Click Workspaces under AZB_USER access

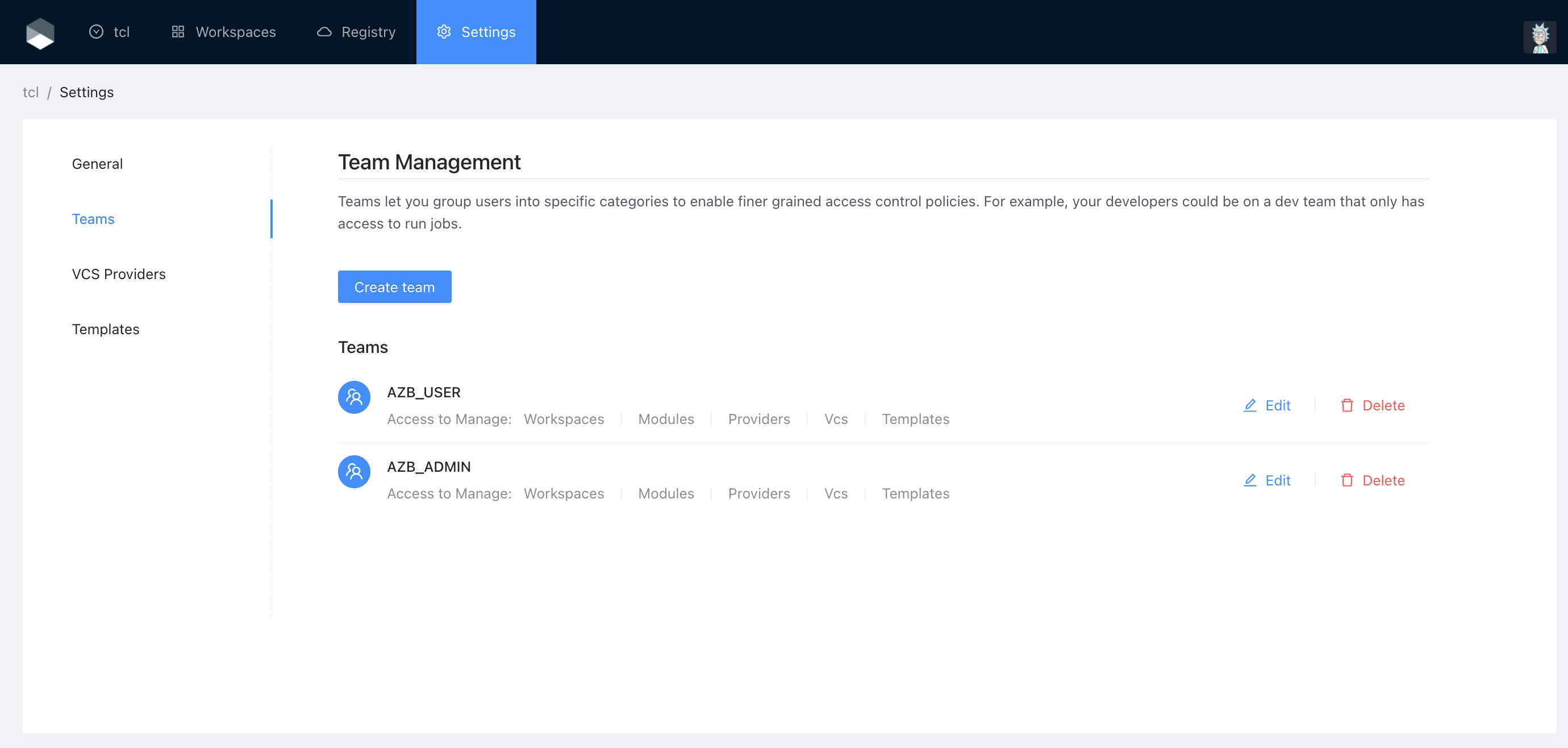click(x=564, y=419)
